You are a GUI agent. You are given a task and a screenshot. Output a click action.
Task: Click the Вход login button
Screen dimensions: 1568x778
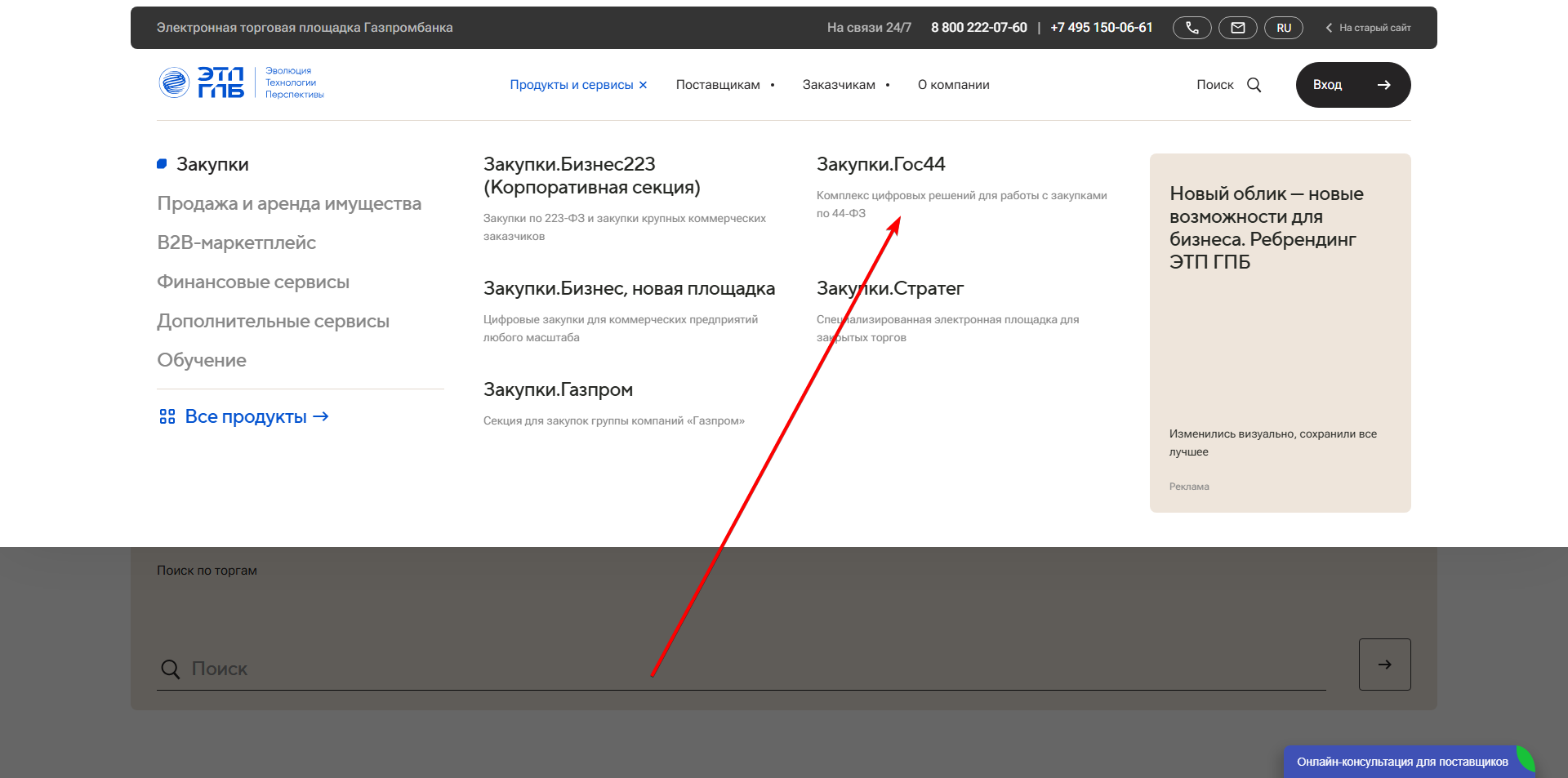click(x=1353, y=85)
